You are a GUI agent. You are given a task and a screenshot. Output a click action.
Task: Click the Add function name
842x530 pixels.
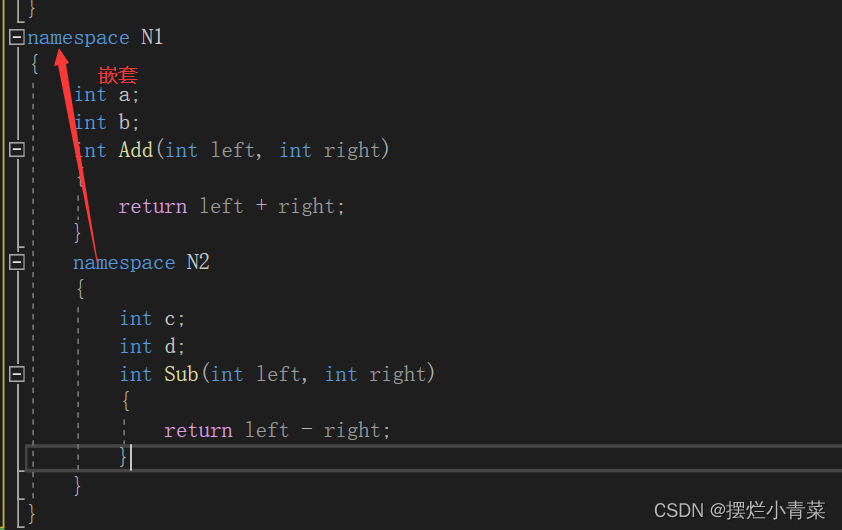[x=135, y=150]
